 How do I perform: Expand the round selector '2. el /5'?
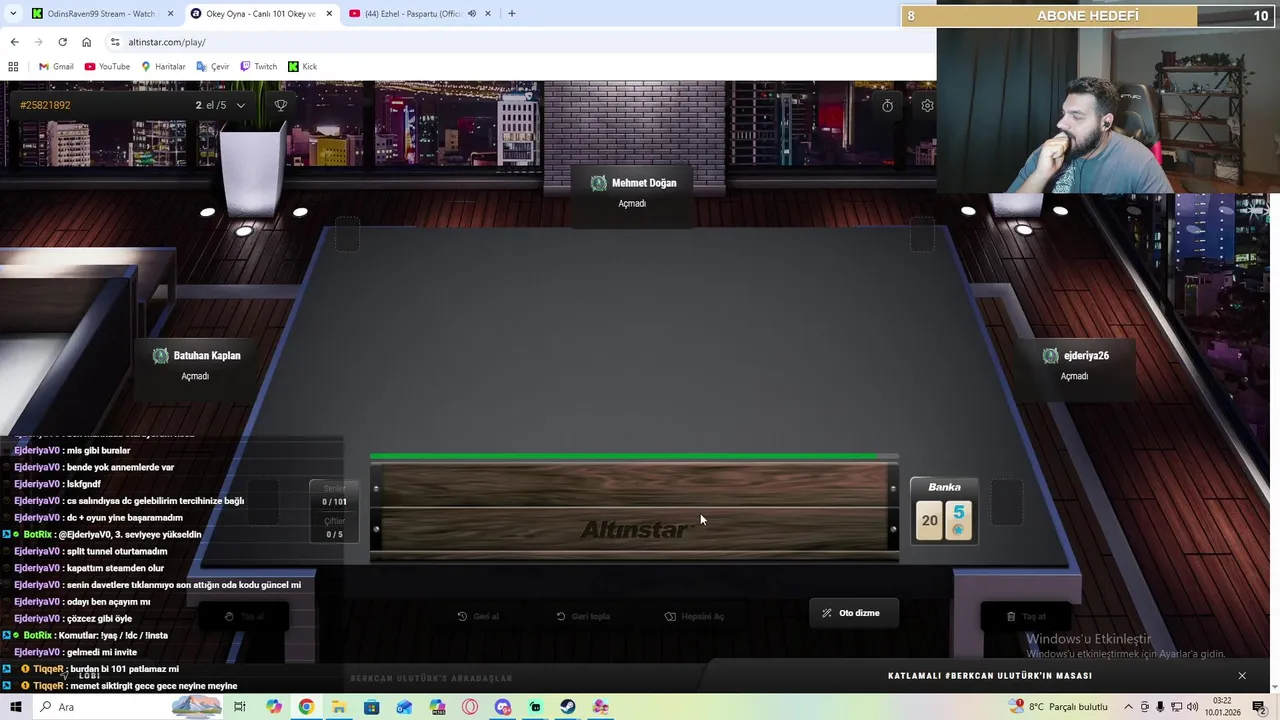coord(220,105)
